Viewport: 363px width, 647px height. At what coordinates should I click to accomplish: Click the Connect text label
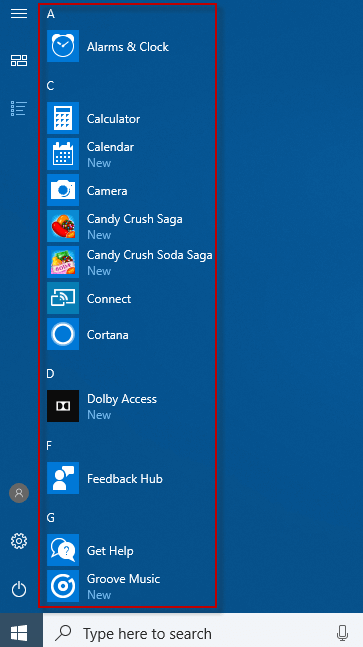point(109,299)
